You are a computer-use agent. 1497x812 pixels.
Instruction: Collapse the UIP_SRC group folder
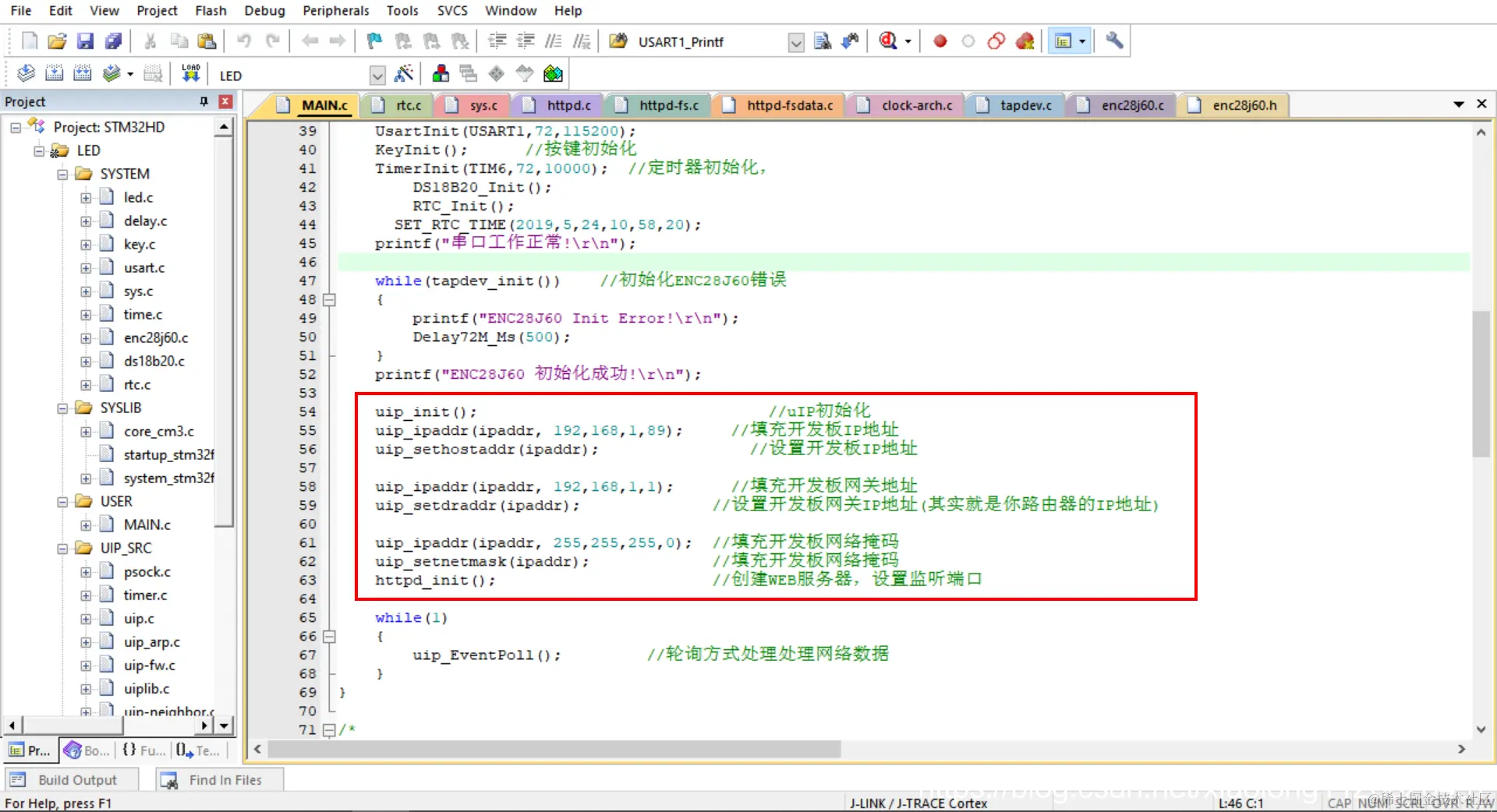[x=62, y=548]
